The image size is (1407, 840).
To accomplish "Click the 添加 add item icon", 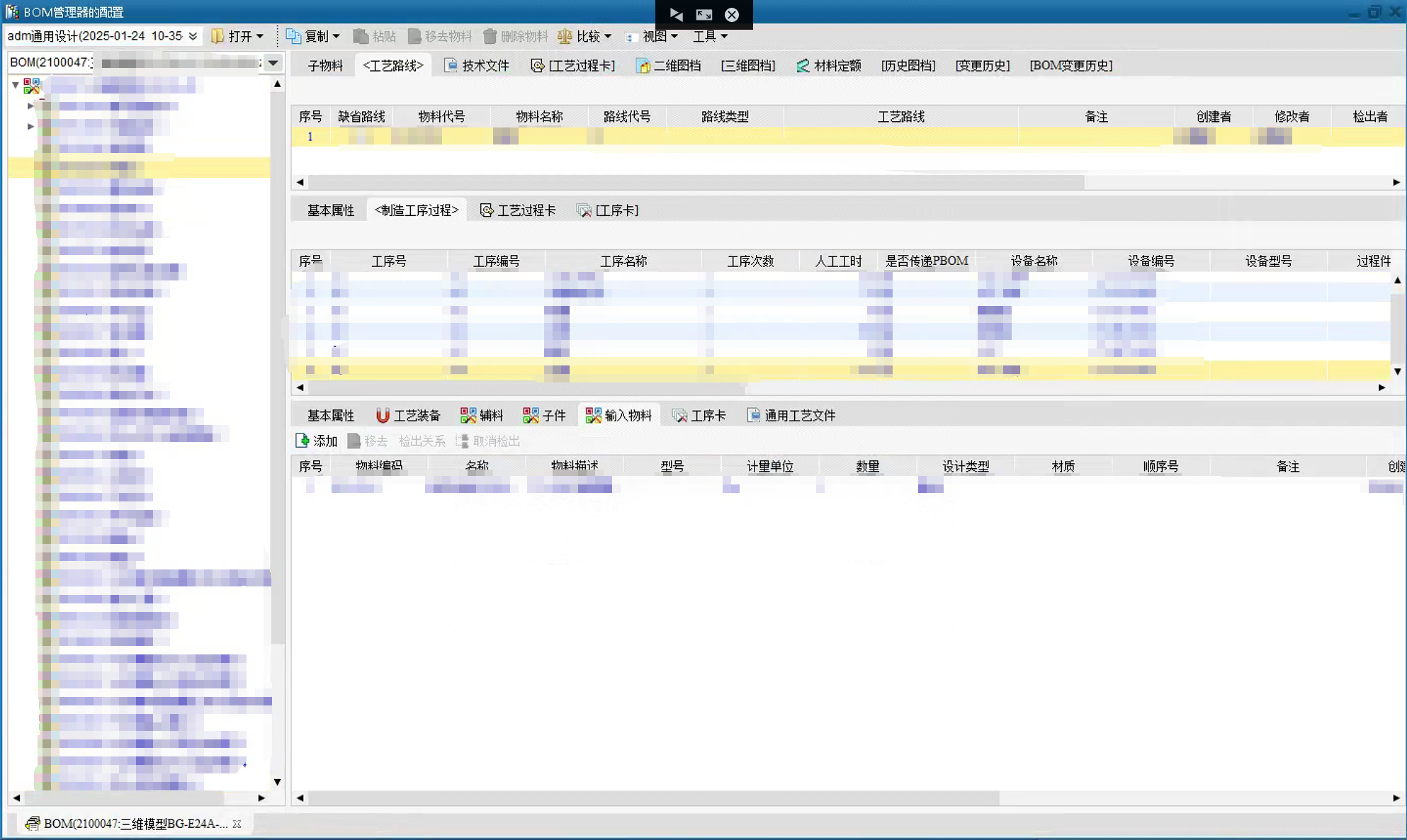I will (303, 441).
